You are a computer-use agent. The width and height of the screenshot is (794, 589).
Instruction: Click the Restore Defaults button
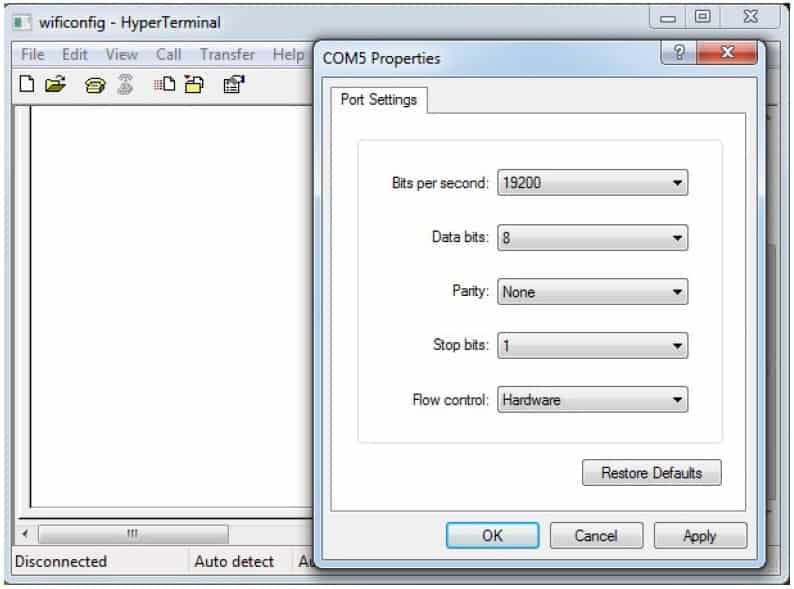[x=651, y=473]
